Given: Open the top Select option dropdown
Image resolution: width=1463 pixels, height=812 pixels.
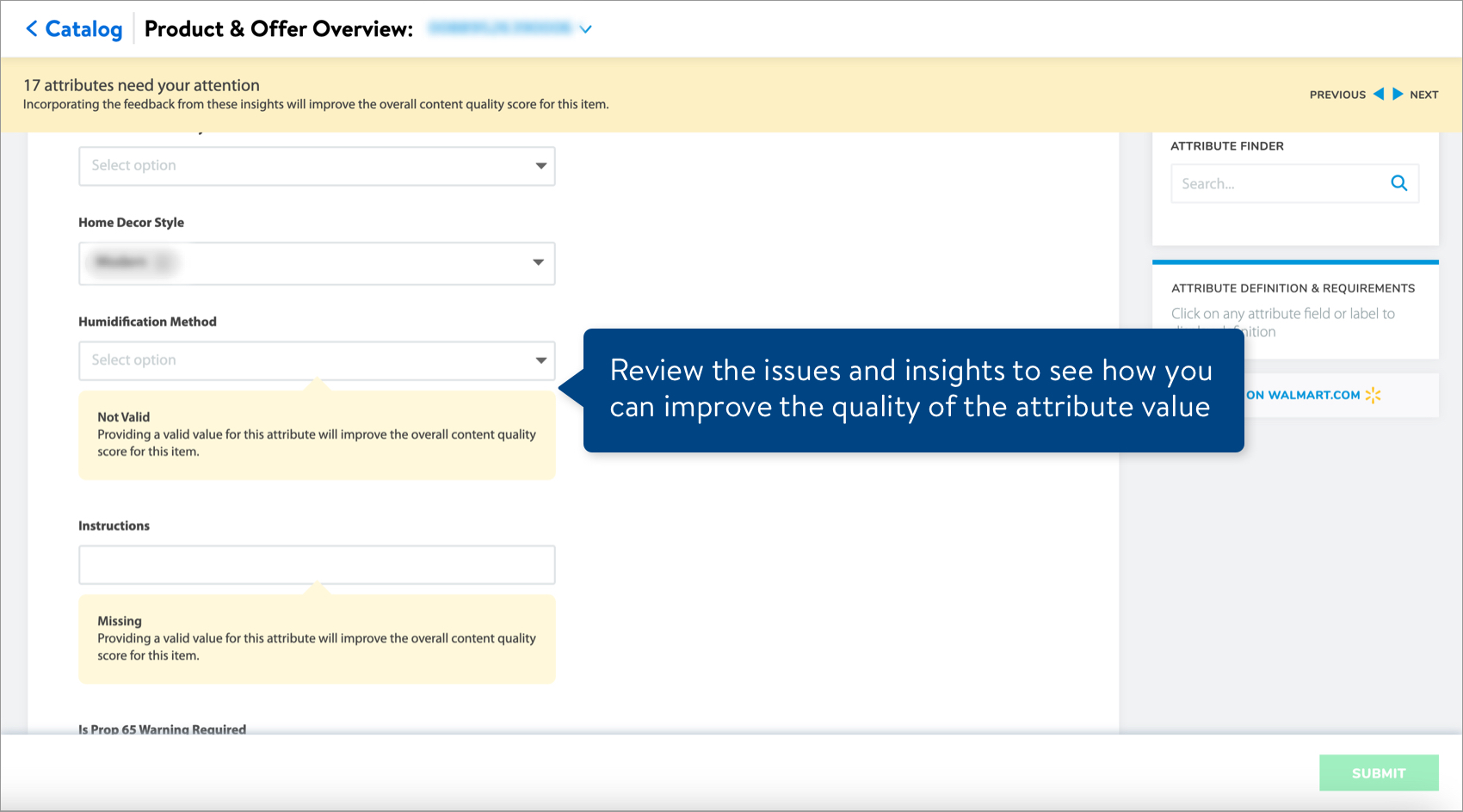Looking at the screenshot, I should [317, 166].
